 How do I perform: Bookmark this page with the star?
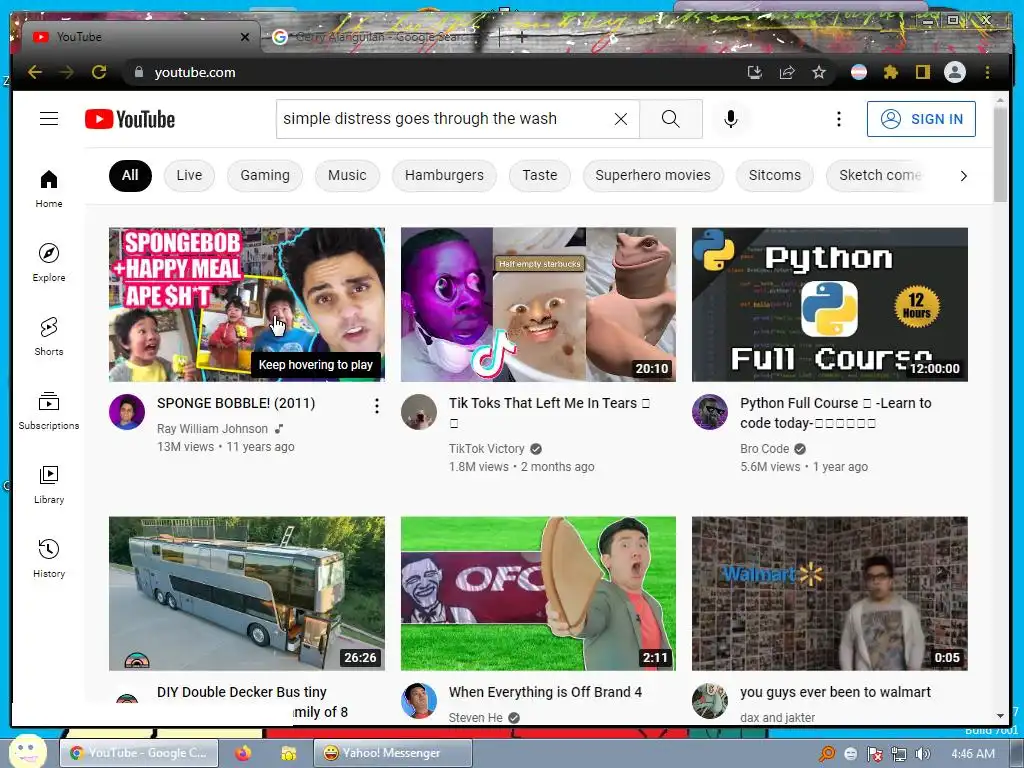pyautogui.click(x=819, y=72)
